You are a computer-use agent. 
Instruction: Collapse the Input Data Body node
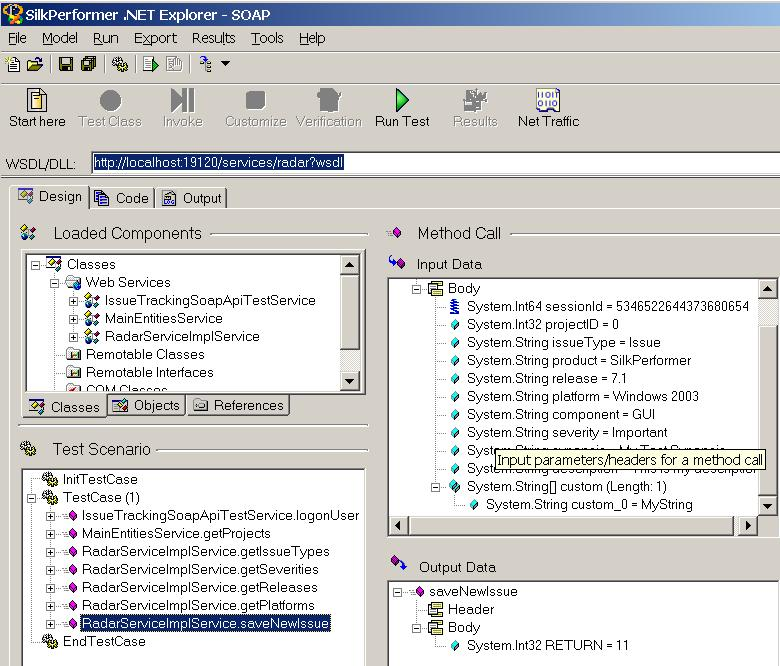[x=416, y=289]
